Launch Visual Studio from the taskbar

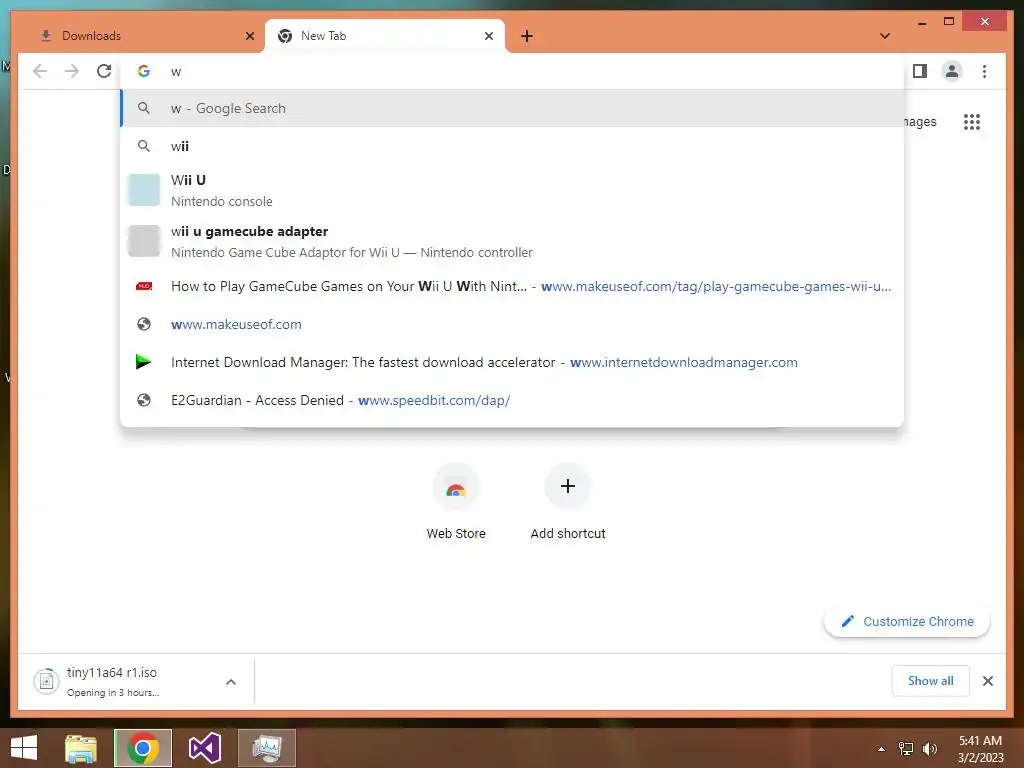coord(204,748)
